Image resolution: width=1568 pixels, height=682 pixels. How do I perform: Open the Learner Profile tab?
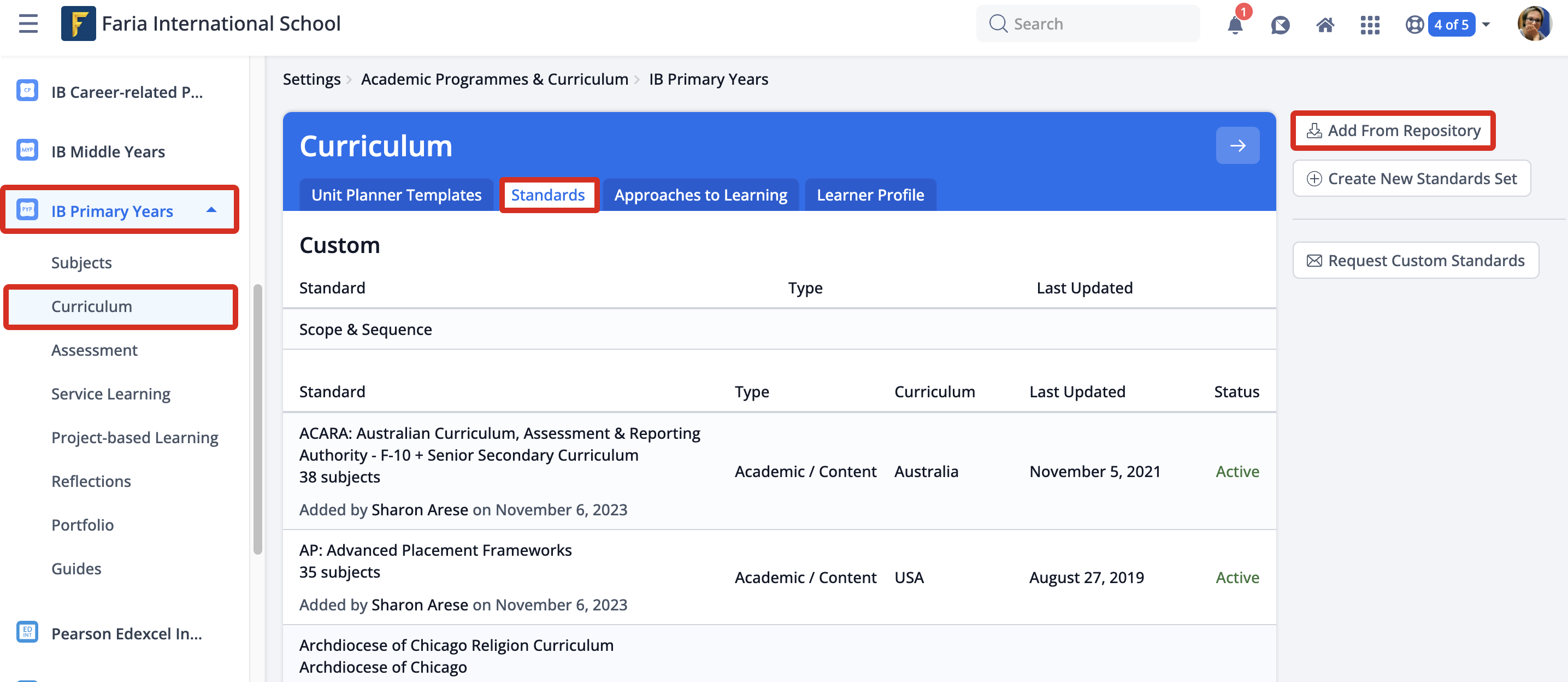870,195
